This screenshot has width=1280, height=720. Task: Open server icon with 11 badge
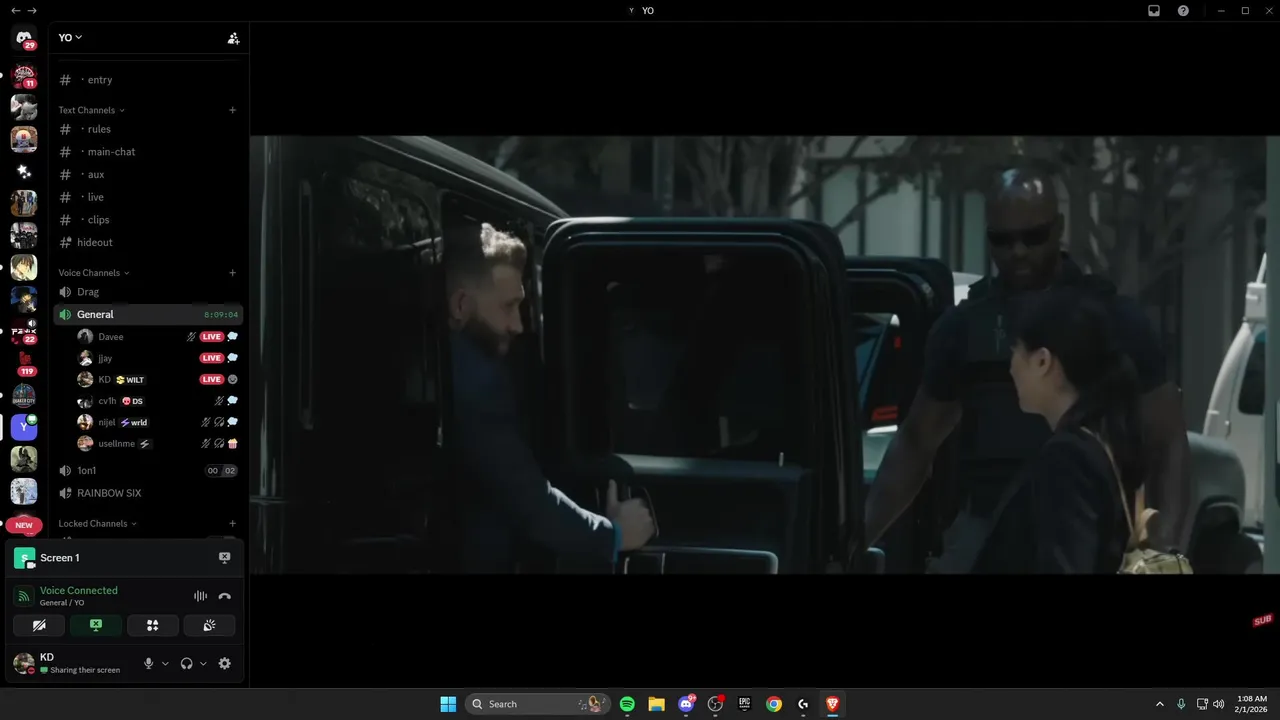pyautogui.click(x=24, y=76)
